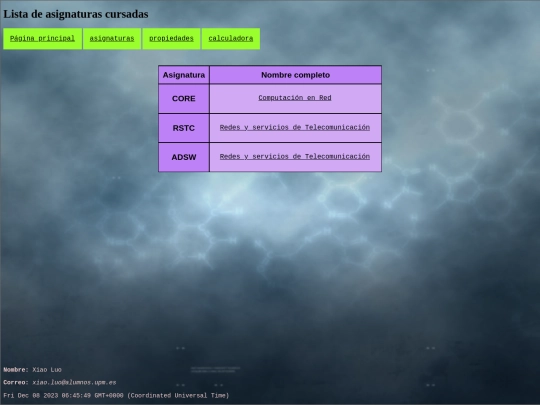540x405 pixels.
Task: Follow the Computación en Red link
Action: pos(295,98)
